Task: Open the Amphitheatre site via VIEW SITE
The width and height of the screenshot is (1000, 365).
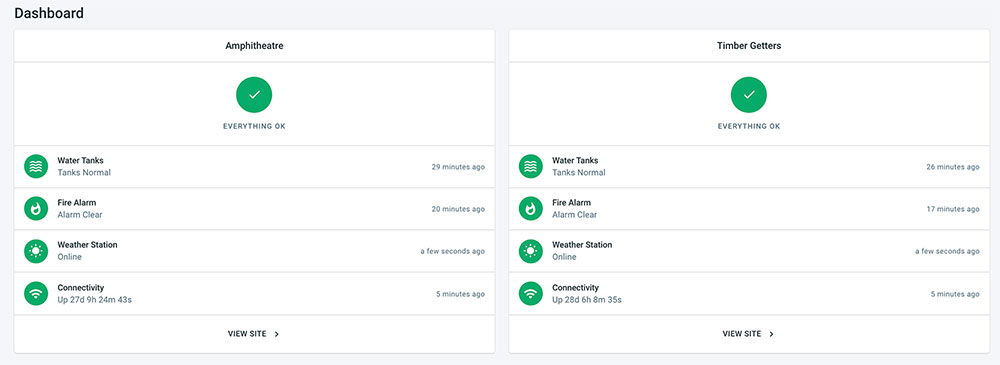Action: [x=254, y=334]
